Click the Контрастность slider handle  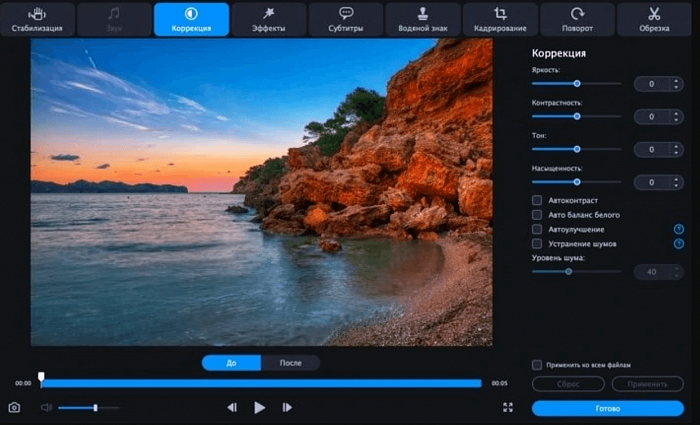(x=577, y=117)
